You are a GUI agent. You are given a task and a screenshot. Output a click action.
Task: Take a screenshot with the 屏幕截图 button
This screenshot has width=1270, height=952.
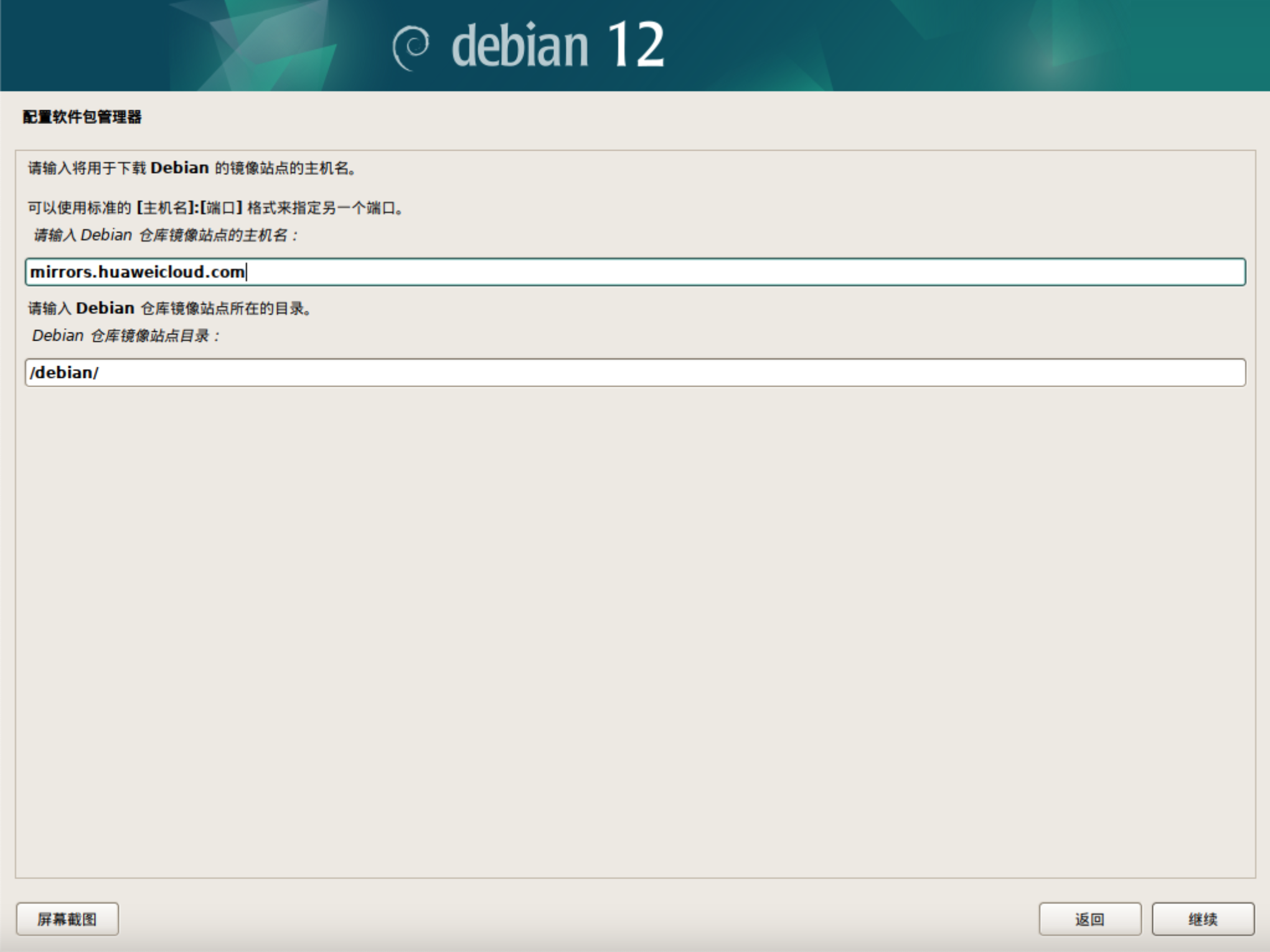click(x=67, y=919)
